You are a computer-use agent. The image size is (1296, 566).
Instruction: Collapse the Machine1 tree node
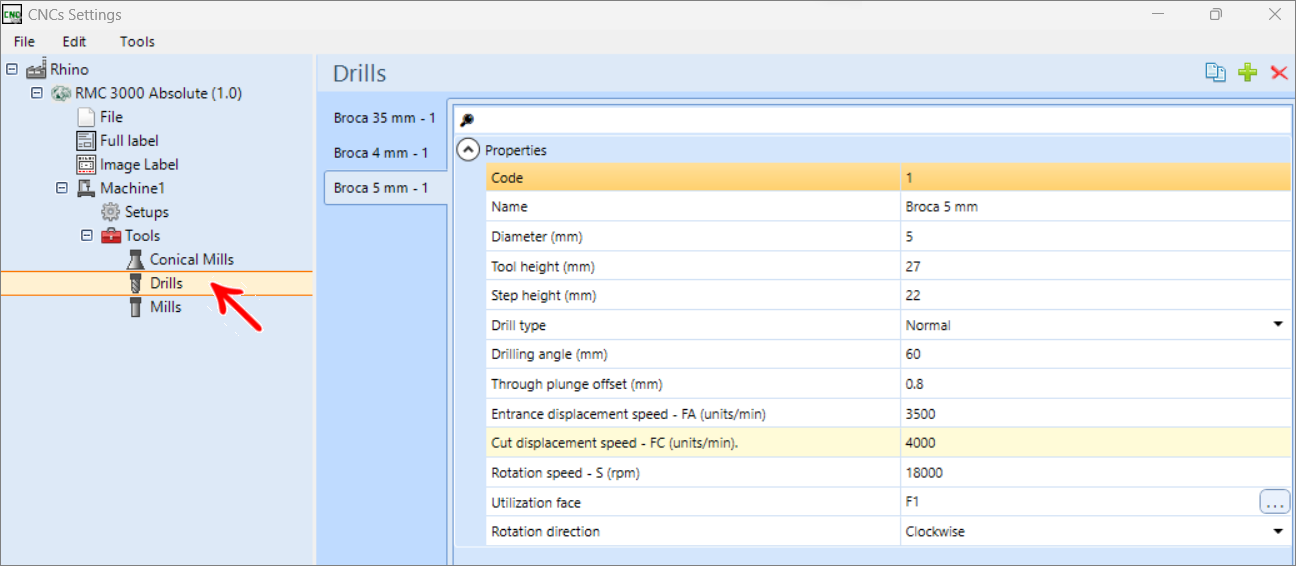coord(62,188)
